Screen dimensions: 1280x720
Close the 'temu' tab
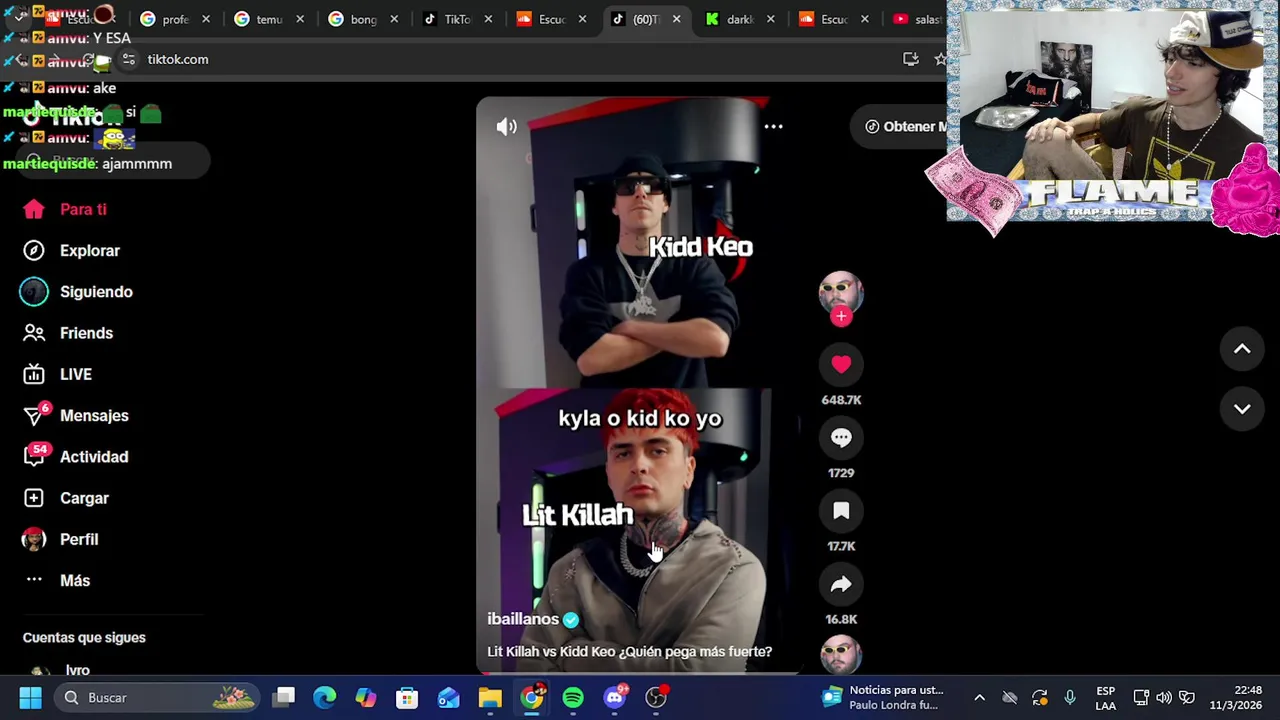[300, 19]
